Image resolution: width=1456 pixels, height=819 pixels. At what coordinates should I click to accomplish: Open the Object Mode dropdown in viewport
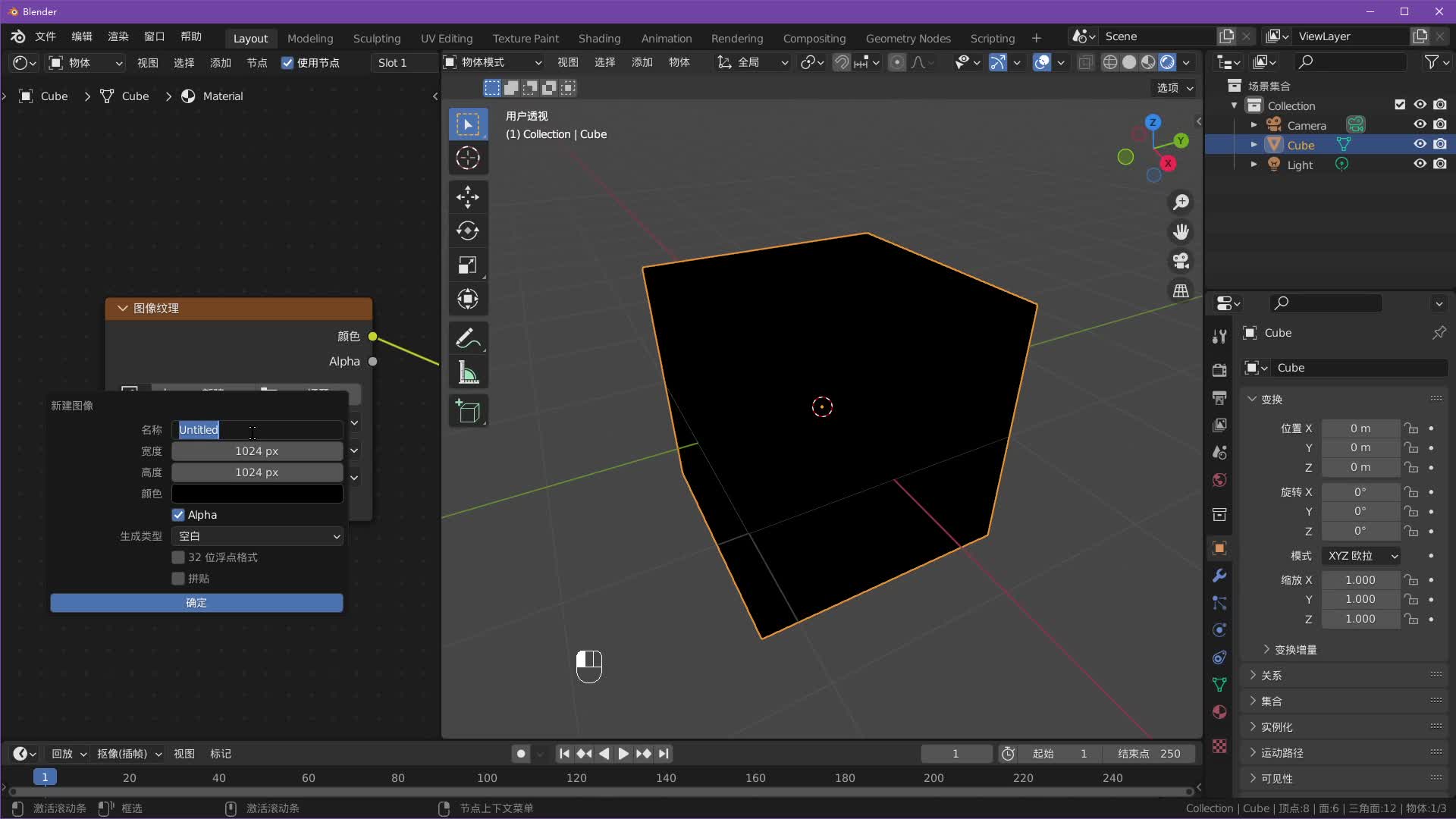tap(493, 62)
